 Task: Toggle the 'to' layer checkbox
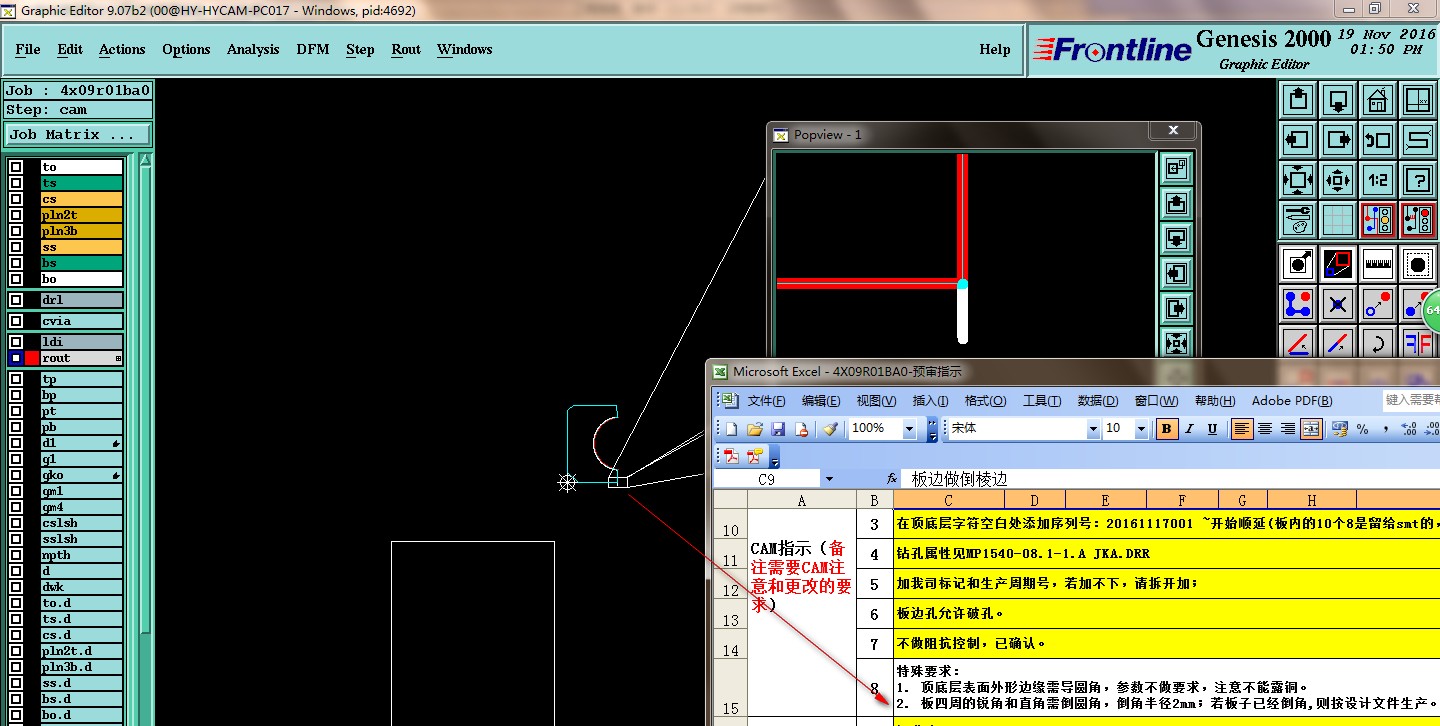pos(16,167)
